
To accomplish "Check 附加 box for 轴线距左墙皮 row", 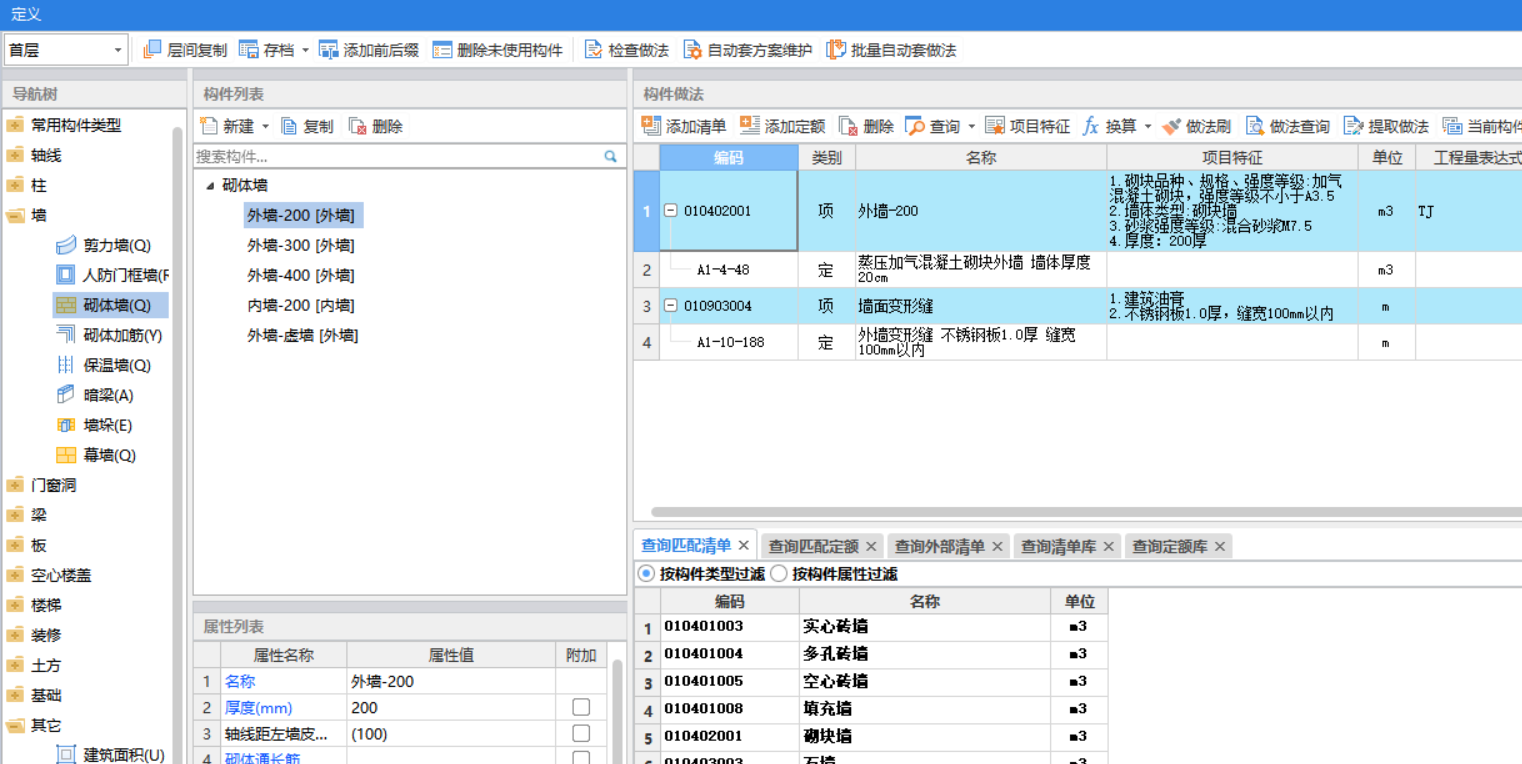I will click(x=581, y=734).
